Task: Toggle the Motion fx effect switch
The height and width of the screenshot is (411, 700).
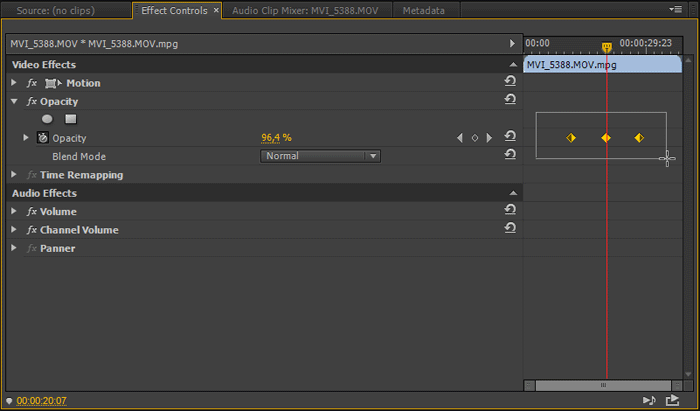Action: [x=32, y=83]
